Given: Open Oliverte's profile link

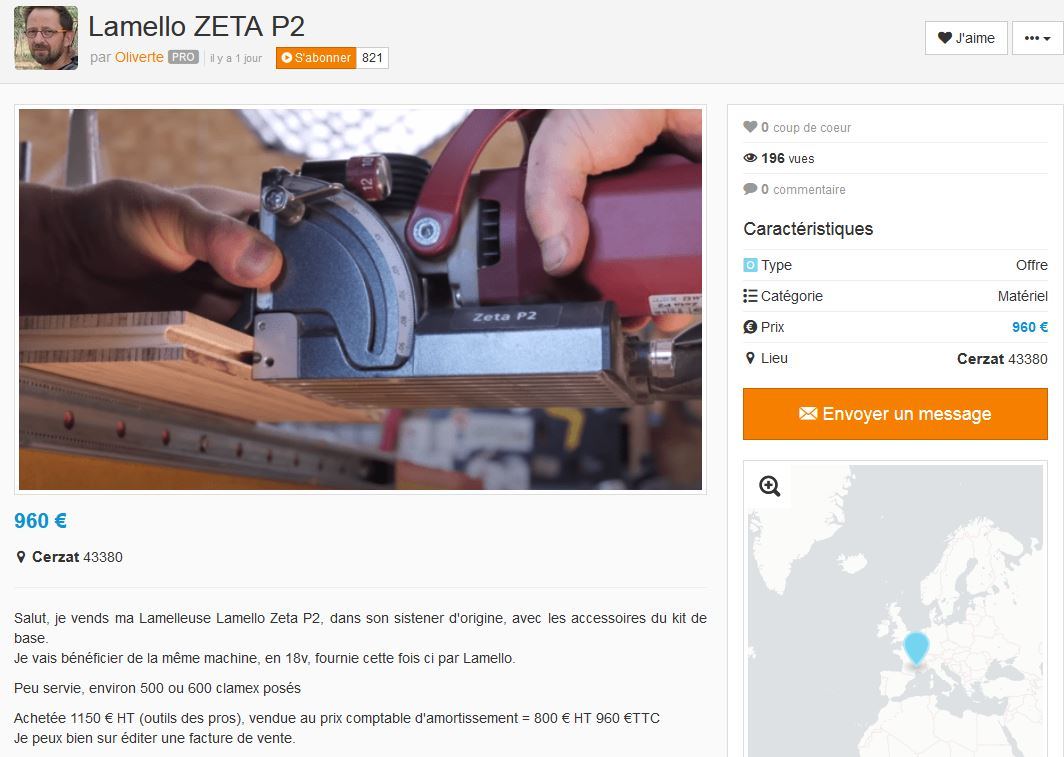Looking at the screenshot, I should tap(139, 58).
